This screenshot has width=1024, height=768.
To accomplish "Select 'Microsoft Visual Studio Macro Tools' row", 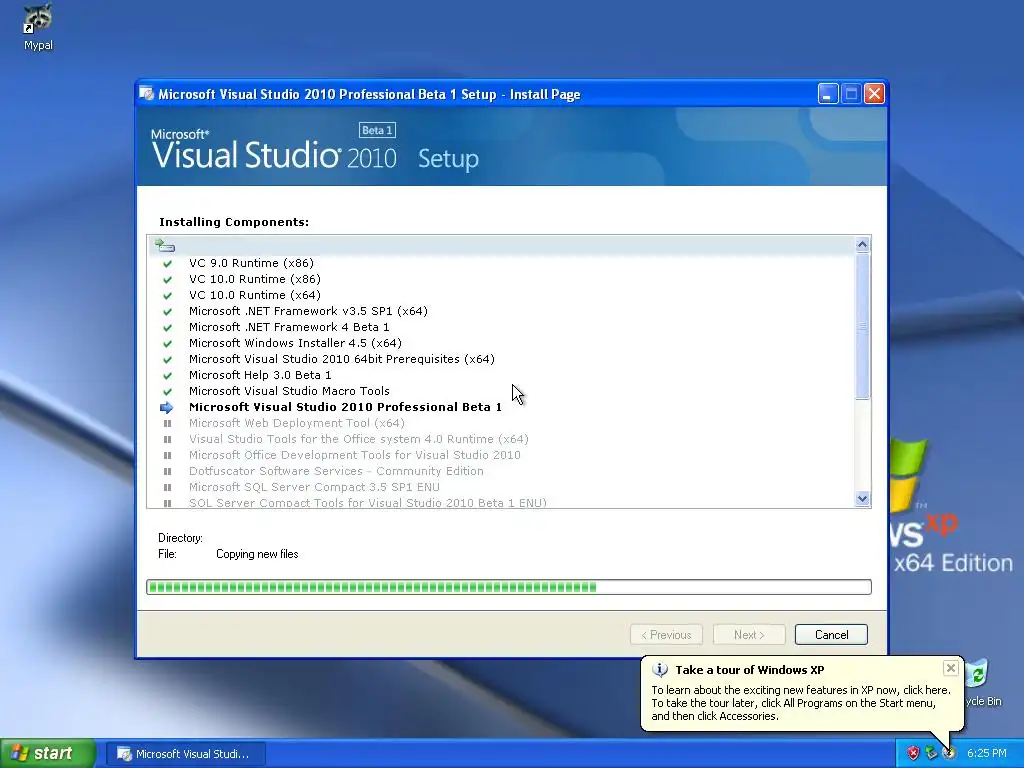I will 289,391.
